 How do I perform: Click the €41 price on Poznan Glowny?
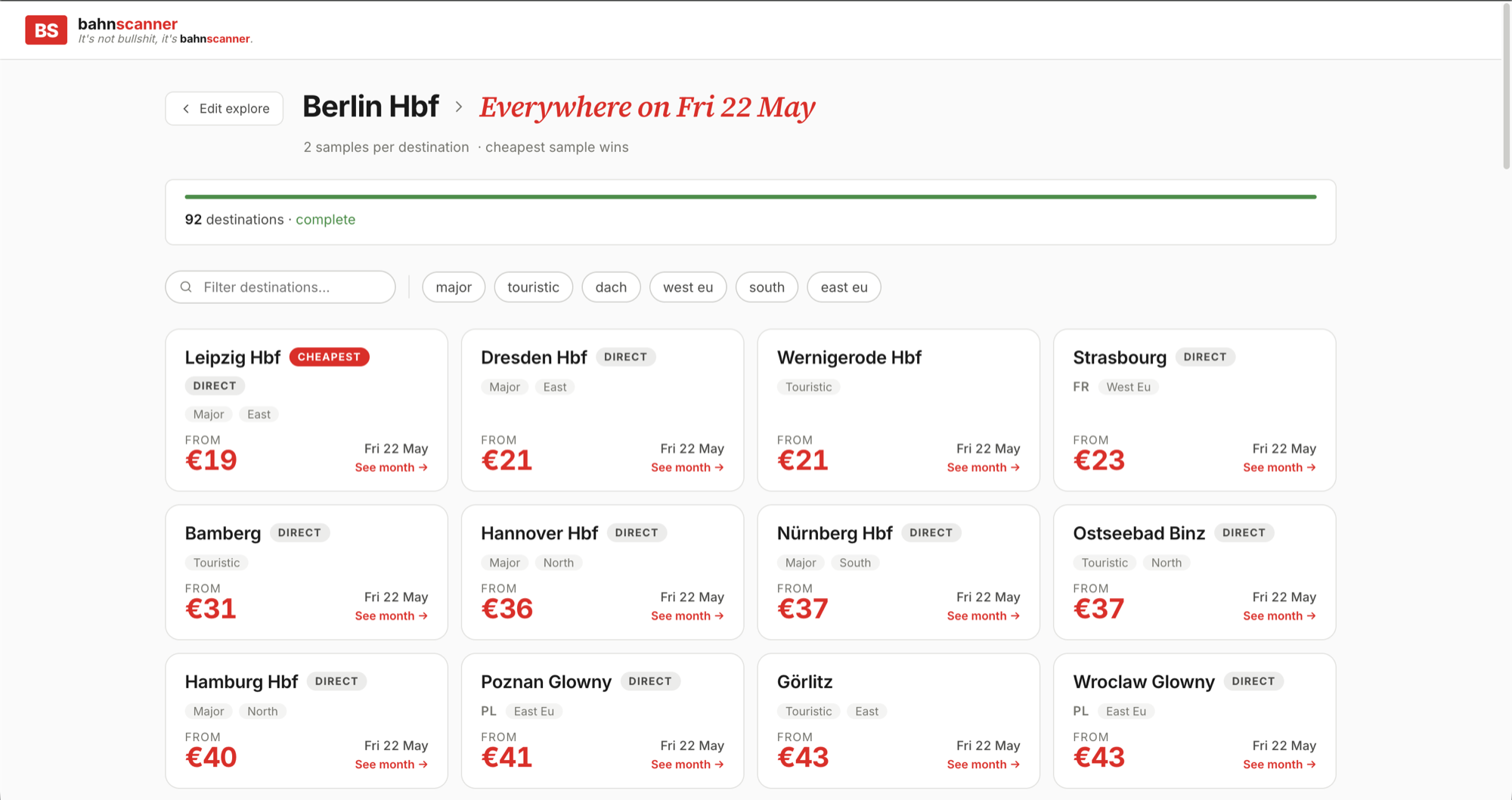tap(507, 757)
